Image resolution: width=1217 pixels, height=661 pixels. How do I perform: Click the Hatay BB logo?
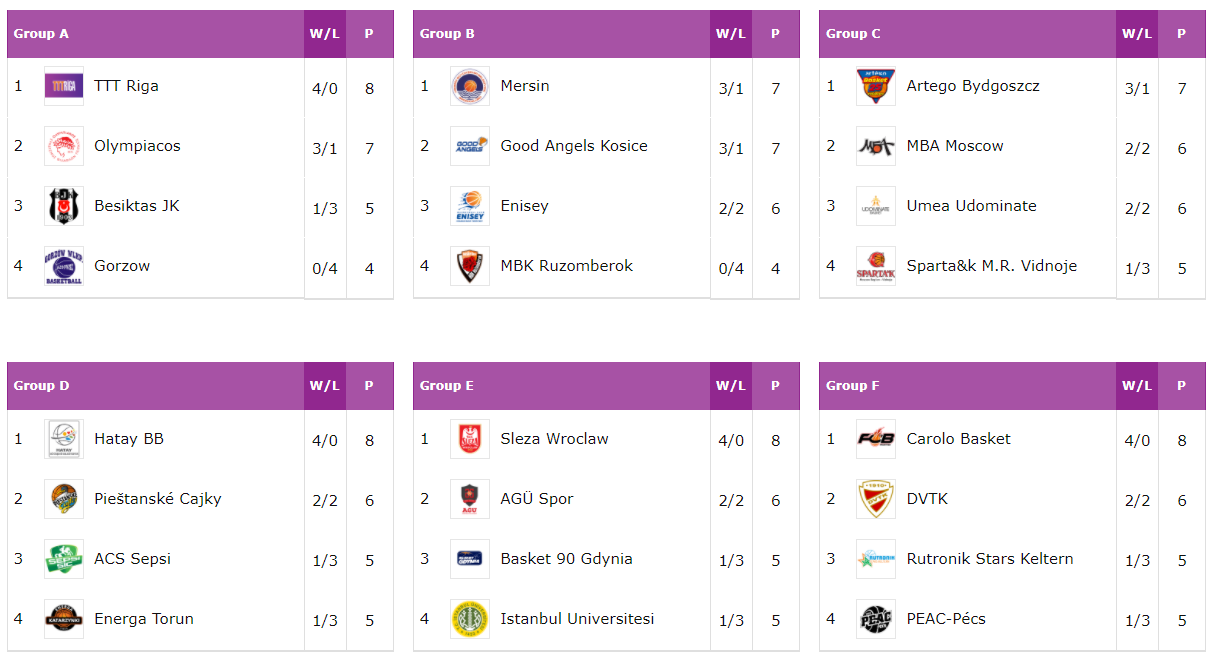pos(64,439)
